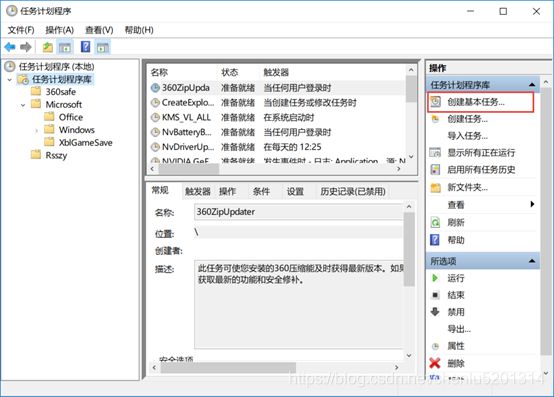
Task: Click the 属性 clock icon
Action: [435, 346]
